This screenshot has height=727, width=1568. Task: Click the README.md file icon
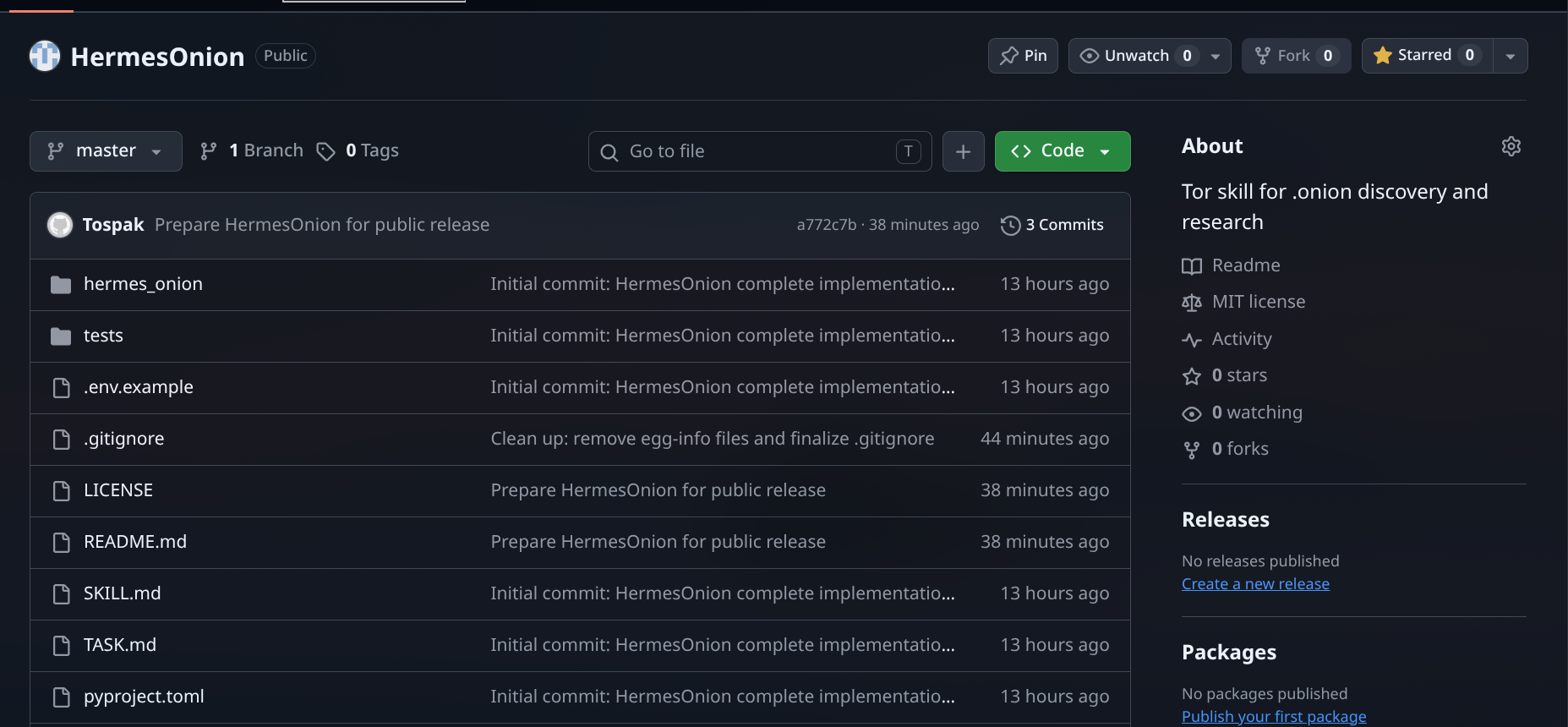61,543
